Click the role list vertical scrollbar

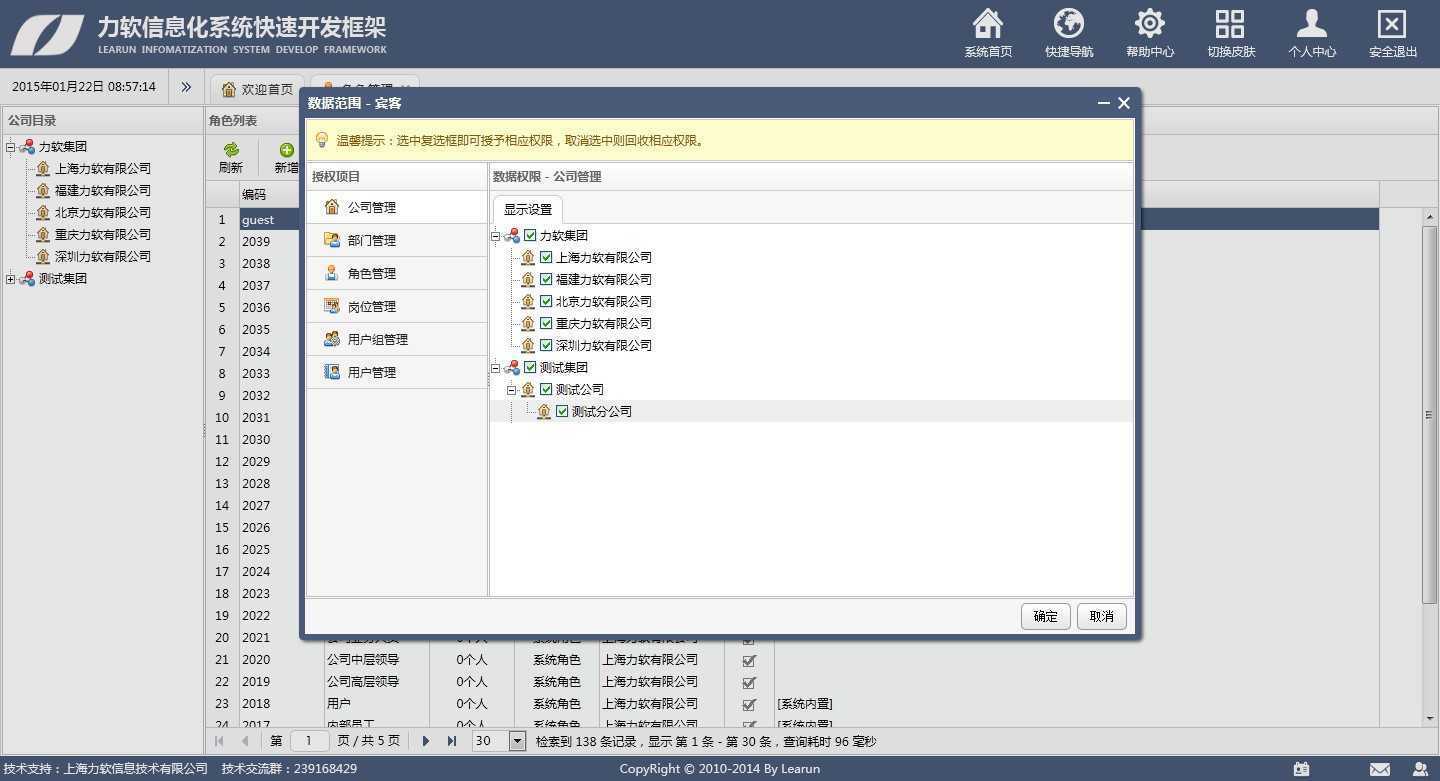(1429, 415)
